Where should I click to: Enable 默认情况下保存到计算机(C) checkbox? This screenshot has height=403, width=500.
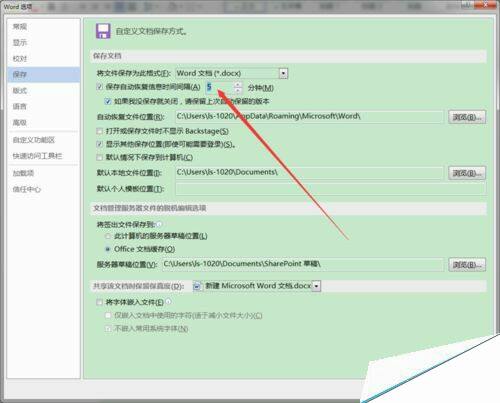[x=99, y=157]
